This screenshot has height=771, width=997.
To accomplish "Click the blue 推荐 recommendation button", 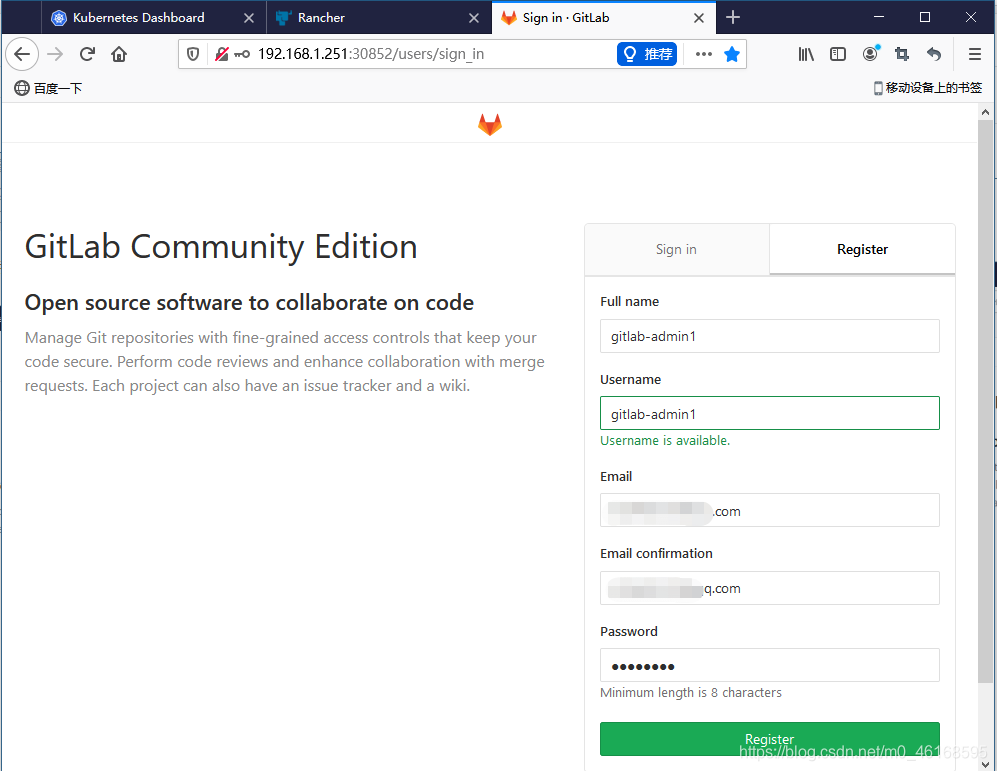I will (647, 54).
